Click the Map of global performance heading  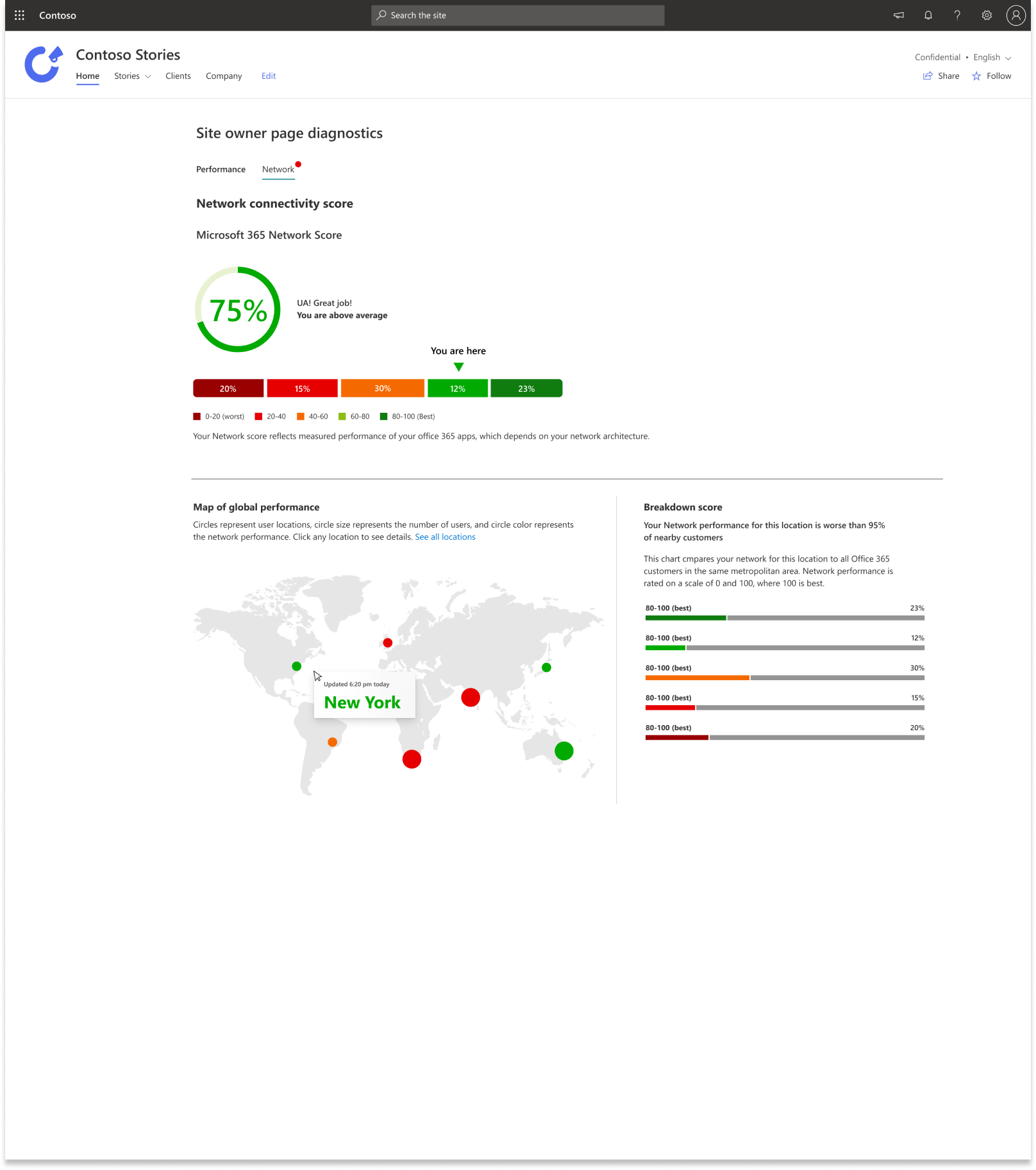click(x=256, y=507)
